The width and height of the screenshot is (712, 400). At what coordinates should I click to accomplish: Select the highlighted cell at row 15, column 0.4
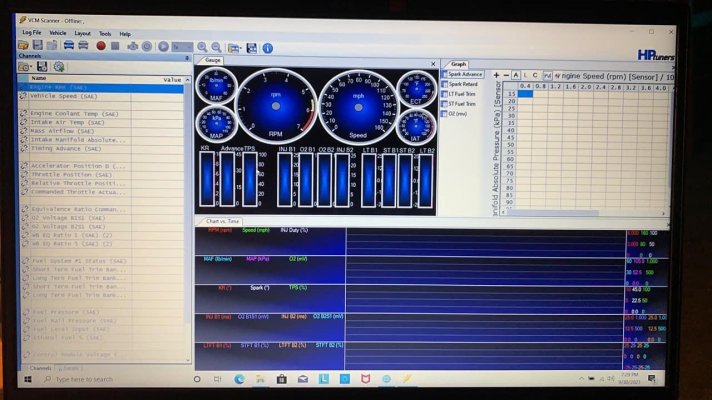[x=525, y=94]
